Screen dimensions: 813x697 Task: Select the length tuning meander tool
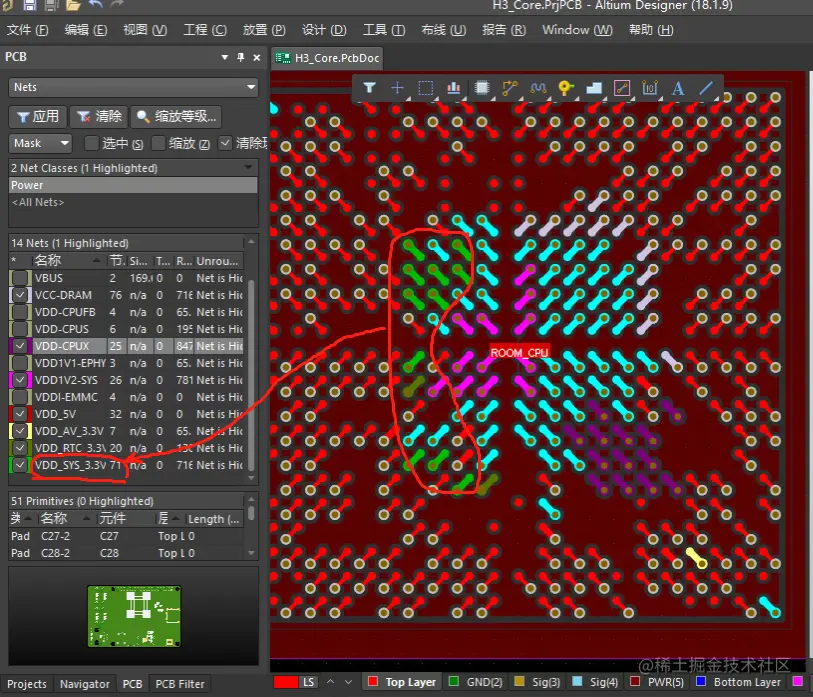click(x=538, y=88)
